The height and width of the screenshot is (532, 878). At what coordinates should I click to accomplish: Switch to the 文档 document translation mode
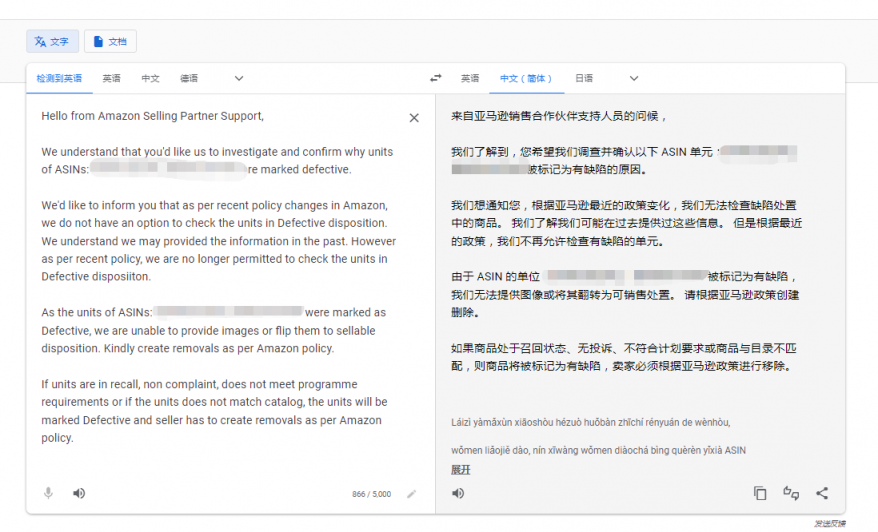pyautogui.click(x=110, y=41)
